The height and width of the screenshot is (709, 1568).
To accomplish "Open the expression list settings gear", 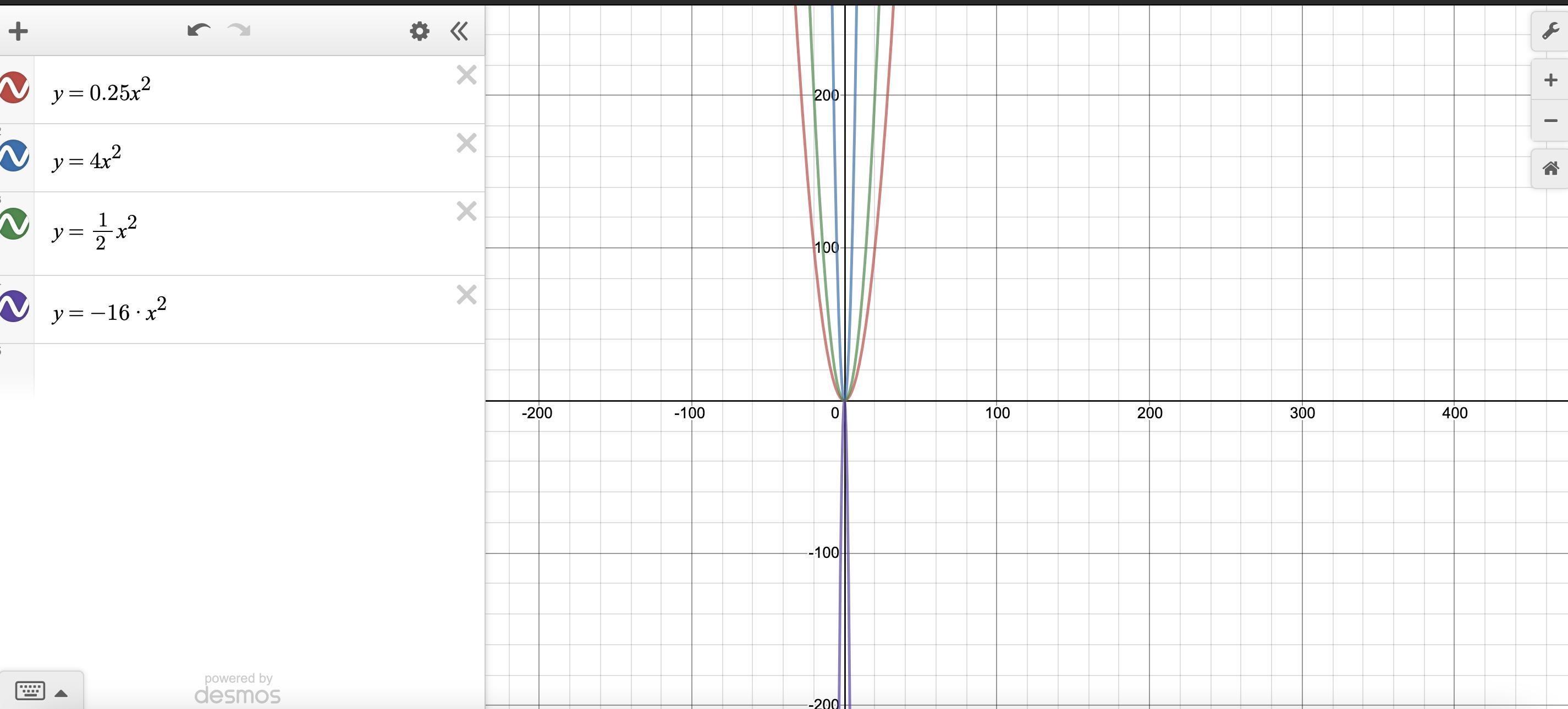I will [x=420, y=31].
